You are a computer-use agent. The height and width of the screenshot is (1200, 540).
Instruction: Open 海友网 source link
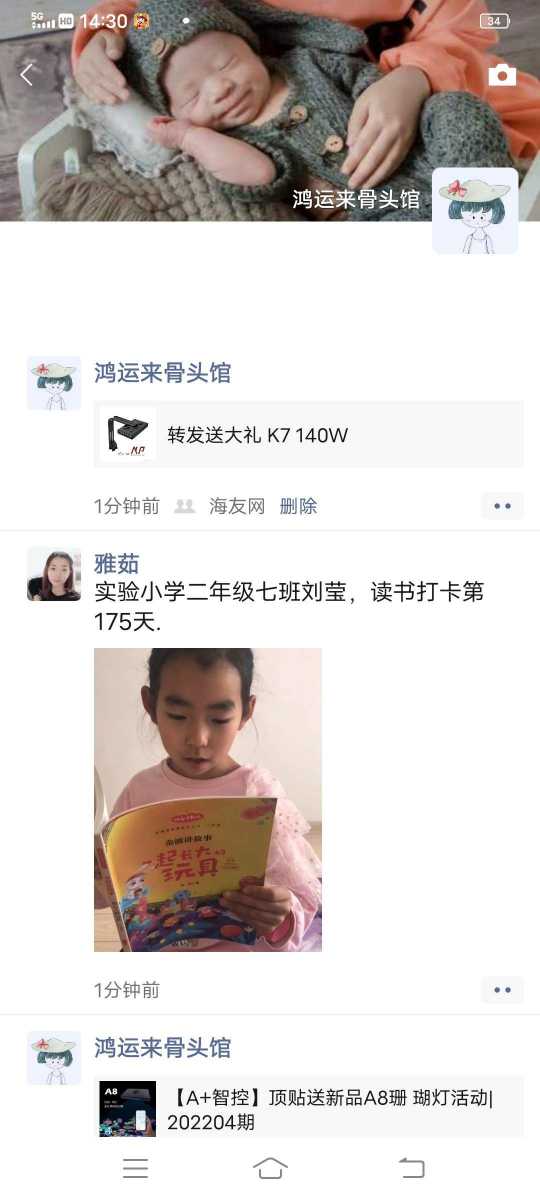[x=237, y=506]
